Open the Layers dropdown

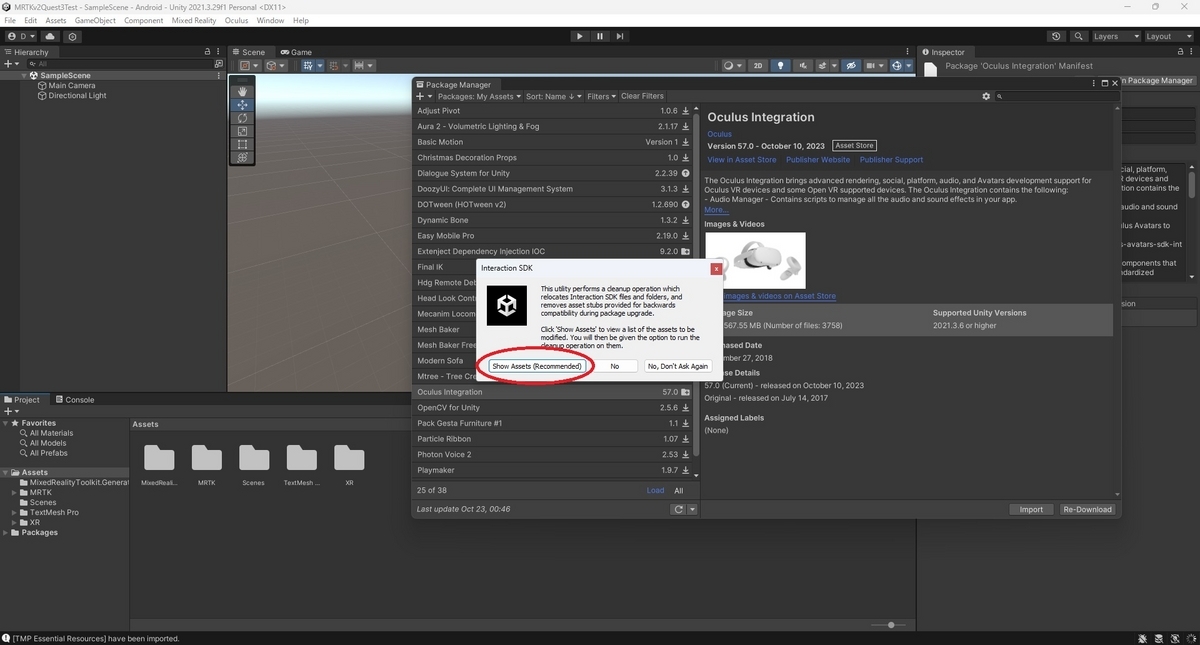[x=1116, y=36]
